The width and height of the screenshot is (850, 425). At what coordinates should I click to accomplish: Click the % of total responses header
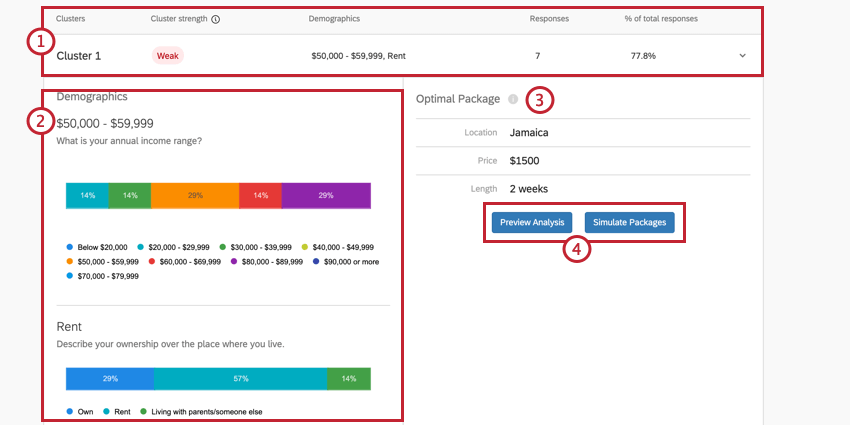click(661, 19)
